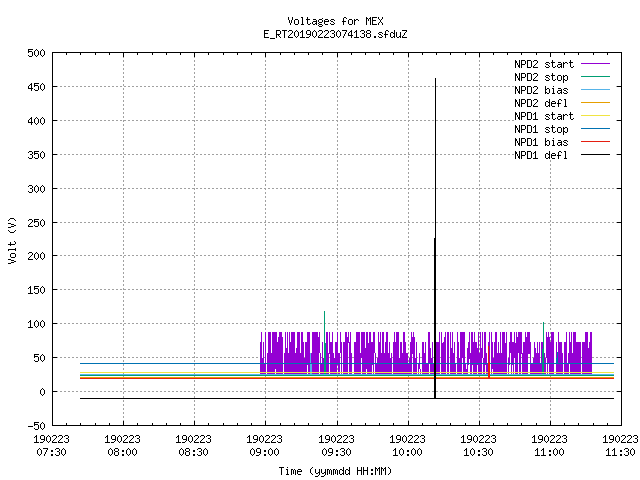The width and height of the screenshot is (640, 480).
Task: Click the dark blue NPD1 stop legend line
Action: [x=596, y=129]
